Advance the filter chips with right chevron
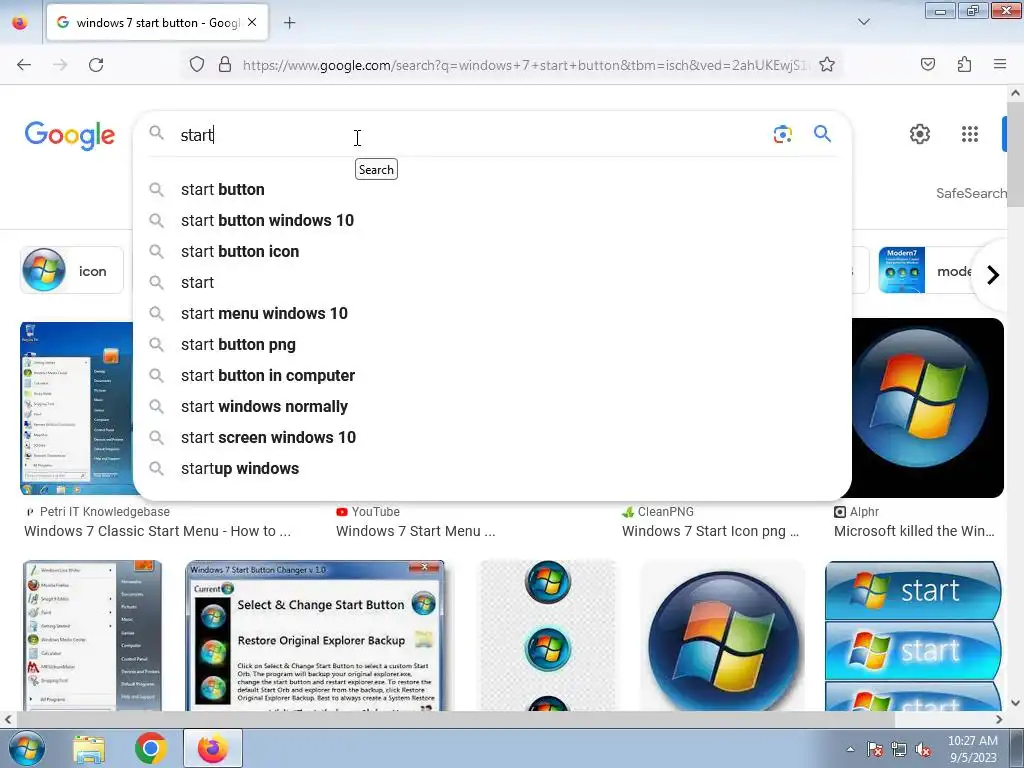 (x=992, y=274)
